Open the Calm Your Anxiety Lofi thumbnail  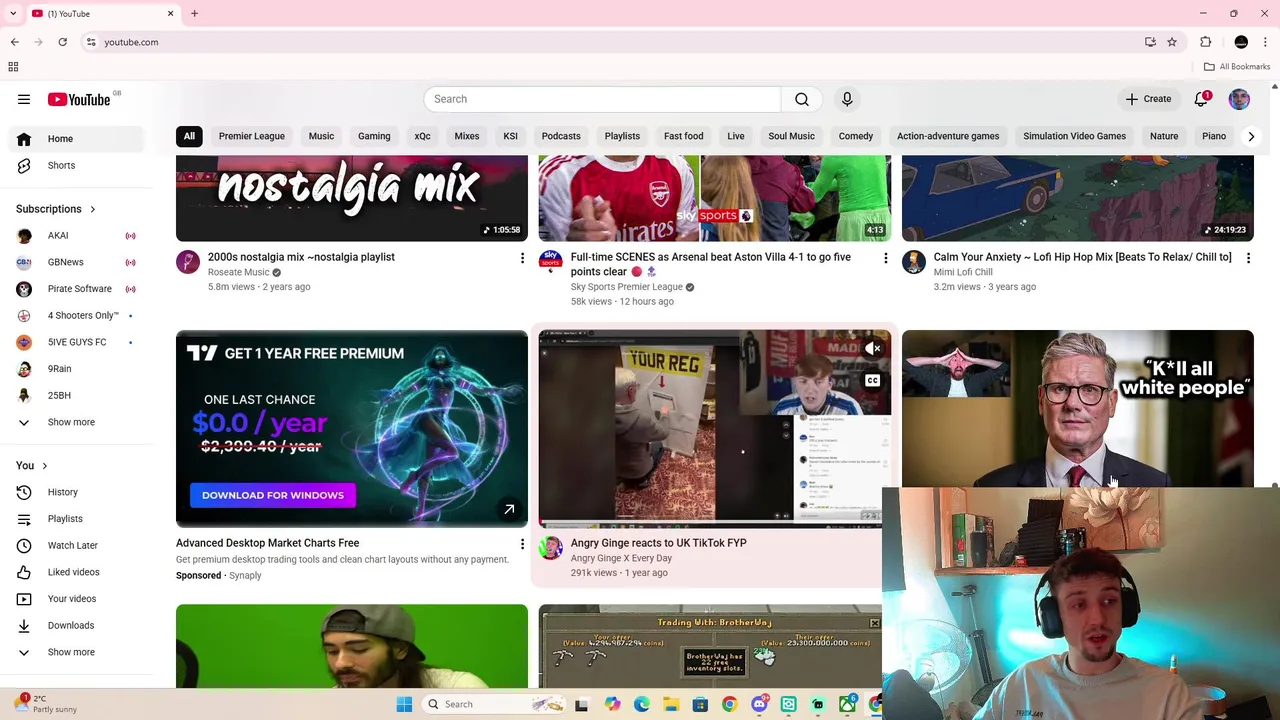(x=1078, y=198)
